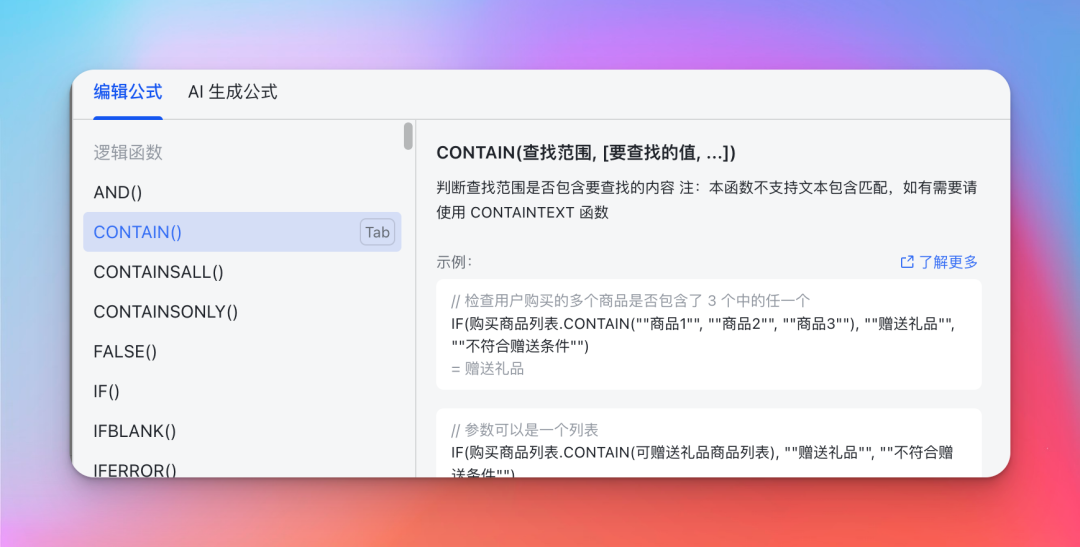
Task: Pick the CONTAINSALL() function
Action: (x=158, y=272)
